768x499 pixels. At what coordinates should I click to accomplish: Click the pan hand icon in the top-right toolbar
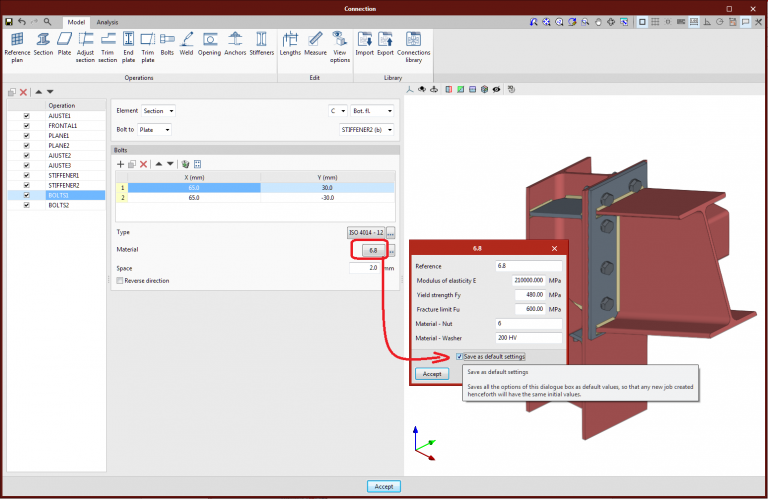pos(598,22)
